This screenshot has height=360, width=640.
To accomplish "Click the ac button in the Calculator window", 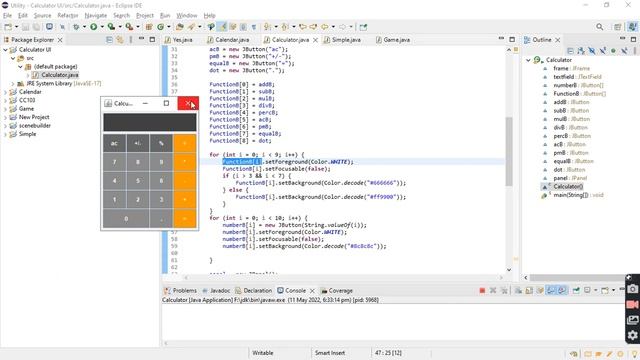I will coord(114,143).
